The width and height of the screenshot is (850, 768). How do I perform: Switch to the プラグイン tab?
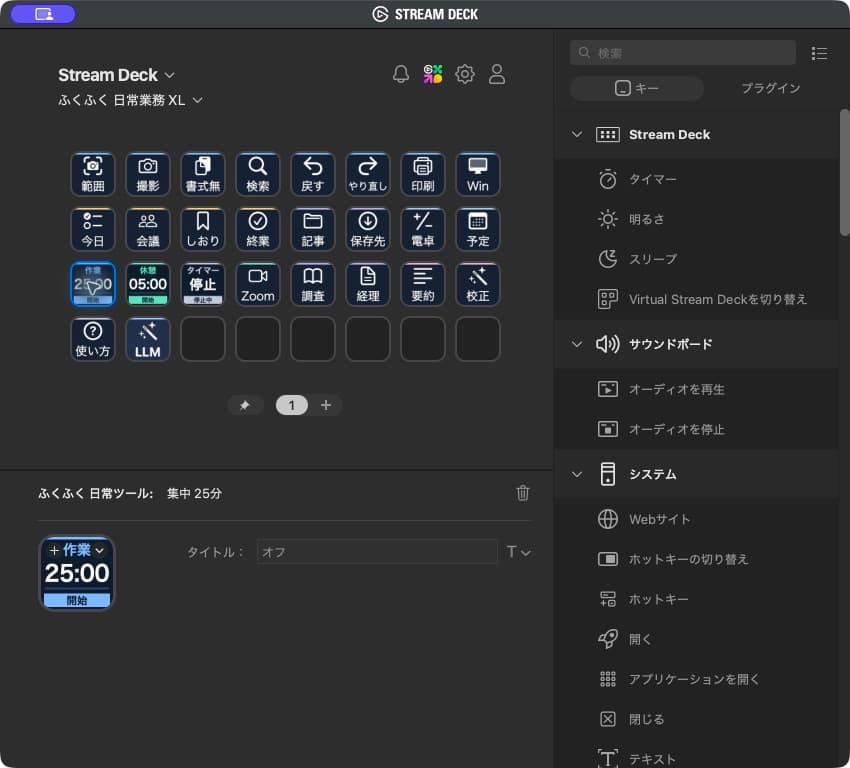[770, 88]
